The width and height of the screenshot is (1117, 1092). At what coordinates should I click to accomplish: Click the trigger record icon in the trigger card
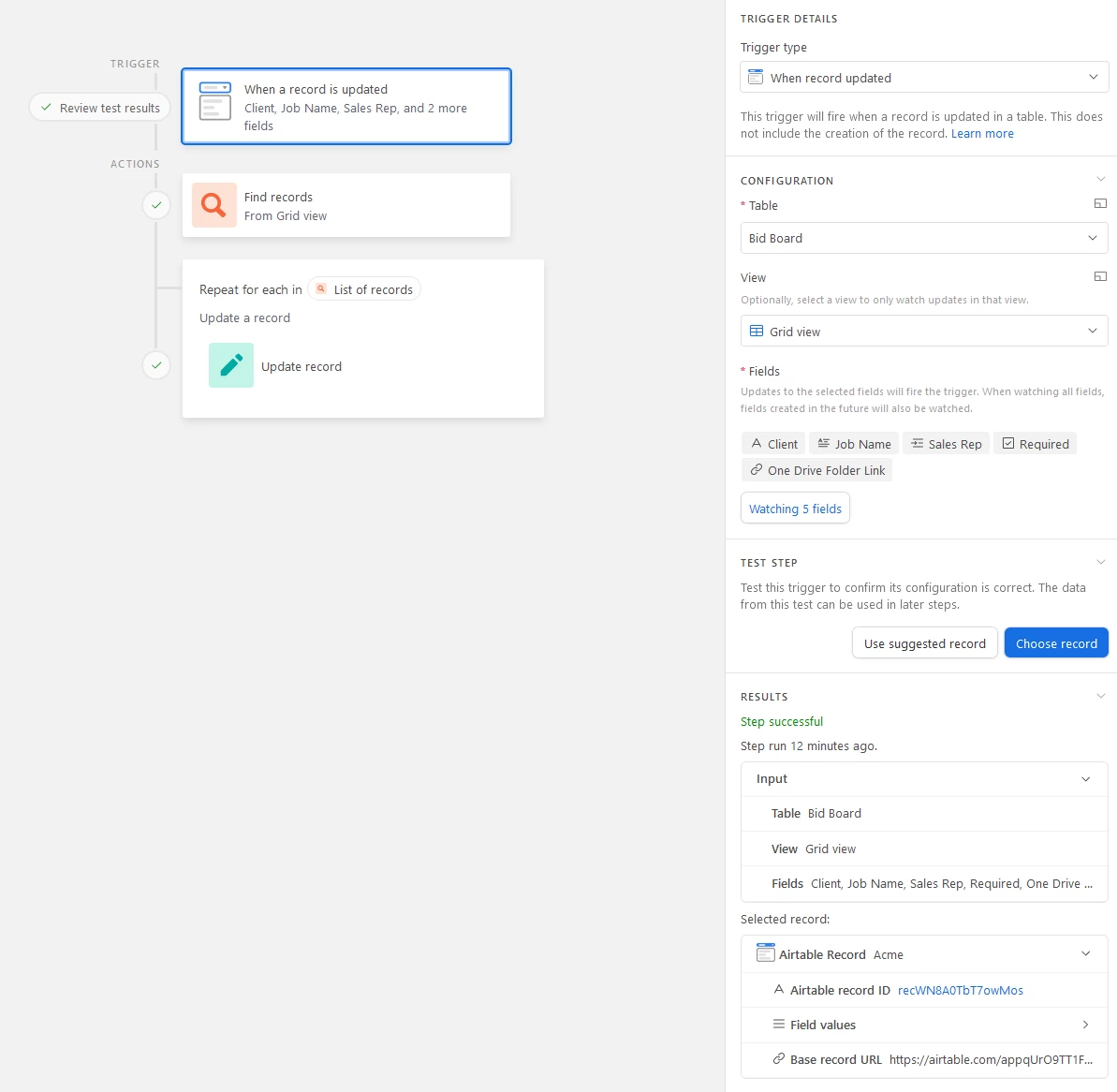[214, 101]
